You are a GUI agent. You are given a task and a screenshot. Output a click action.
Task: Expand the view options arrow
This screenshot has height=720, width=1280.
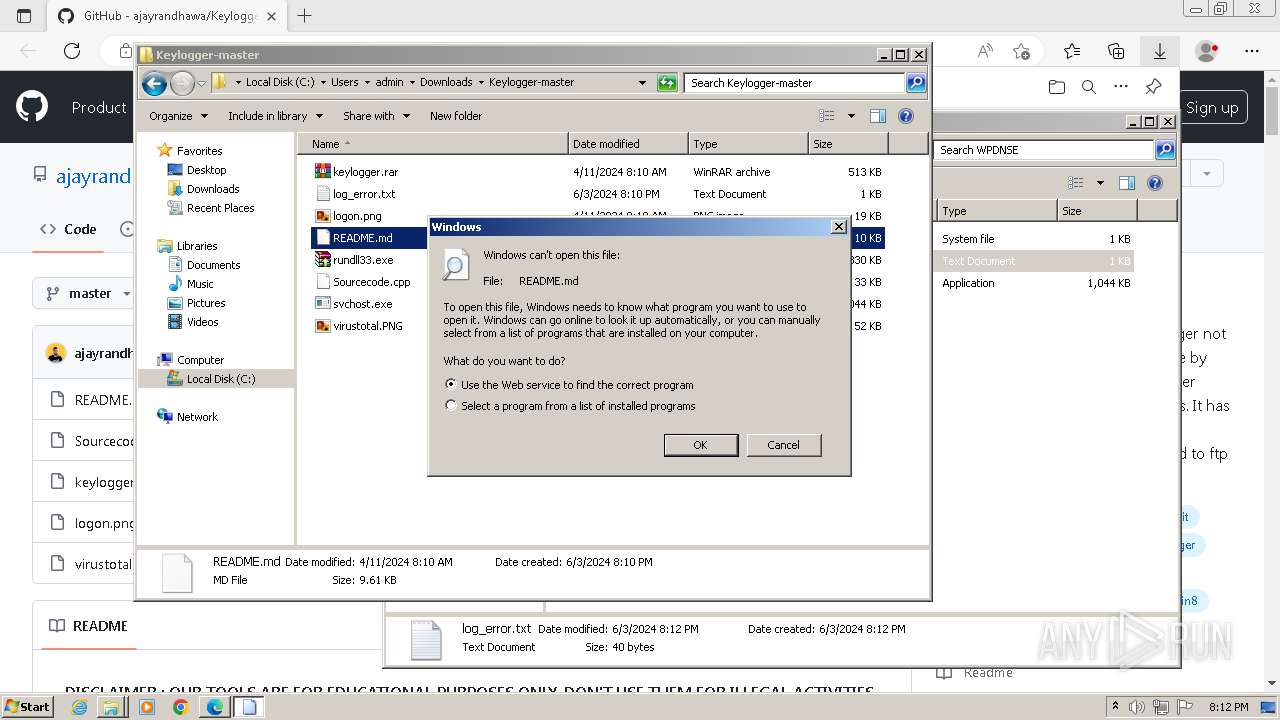[851, 116]
